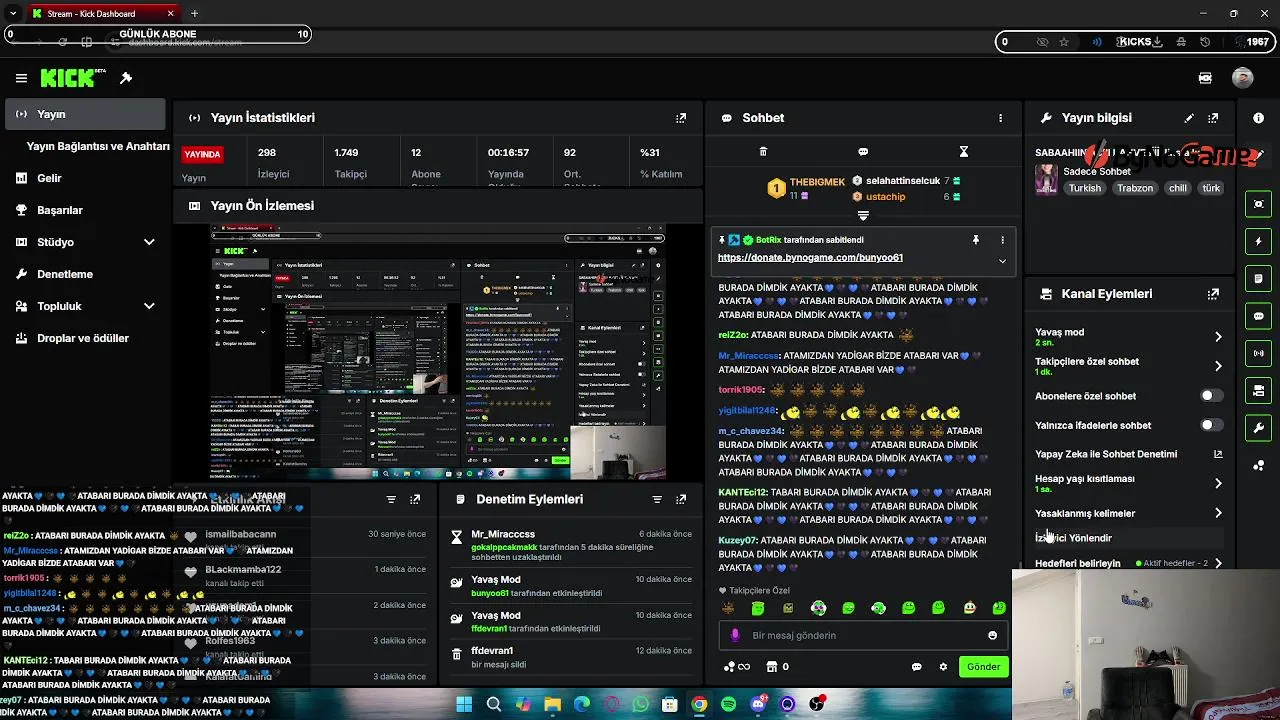Viewport: 1280px width, 720px height.
Task: Click the clip capture icon in right sidebar
Action: click(x=1258, y=204)
